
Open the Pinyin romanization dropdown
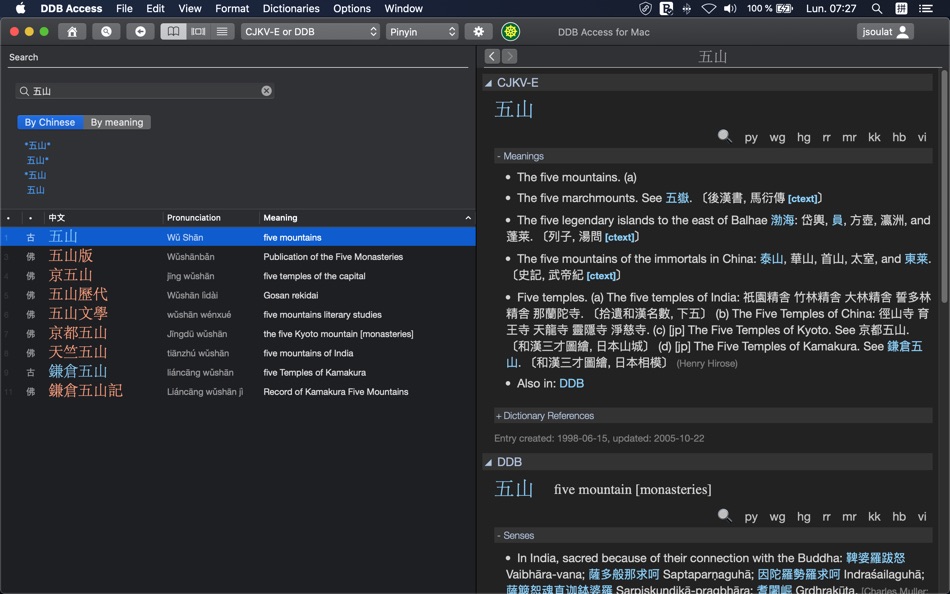click(x=422, y=32)
